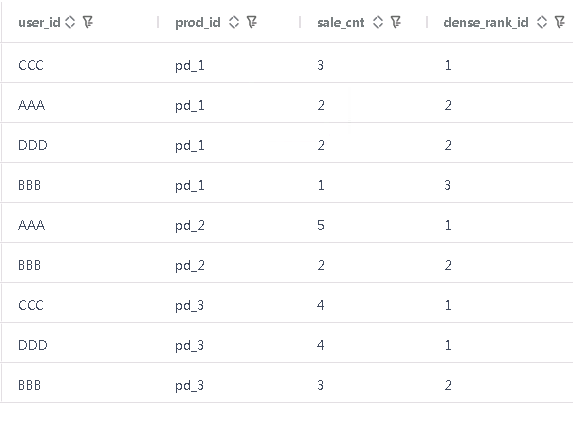The height and width of the screenshot is (424, 573).
Task: Click column divider between user_id and prod_id
Action: (158, 22)
